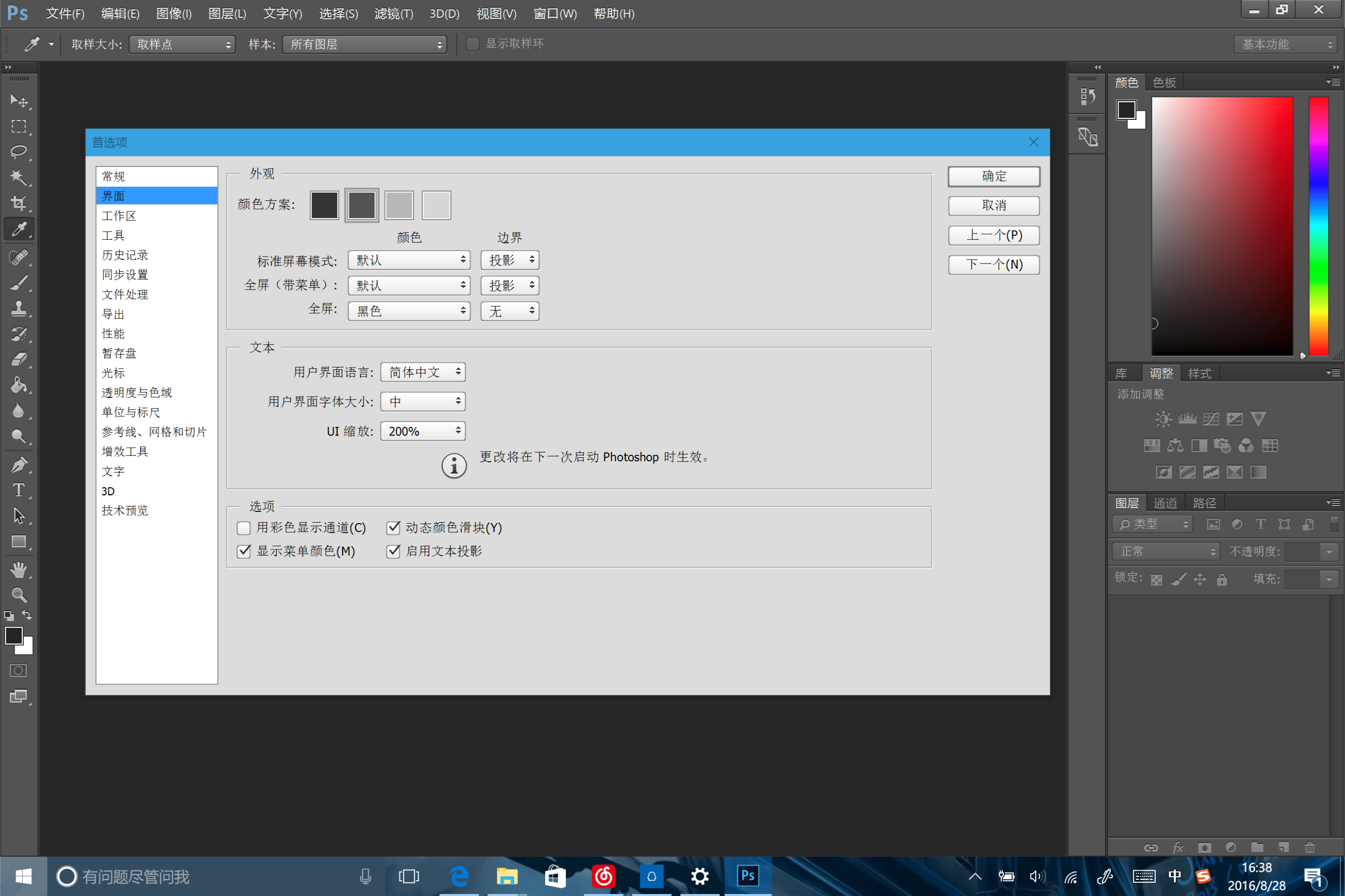
Task: Switch to the 通道 panel tab
Action: coord(1164,503)
